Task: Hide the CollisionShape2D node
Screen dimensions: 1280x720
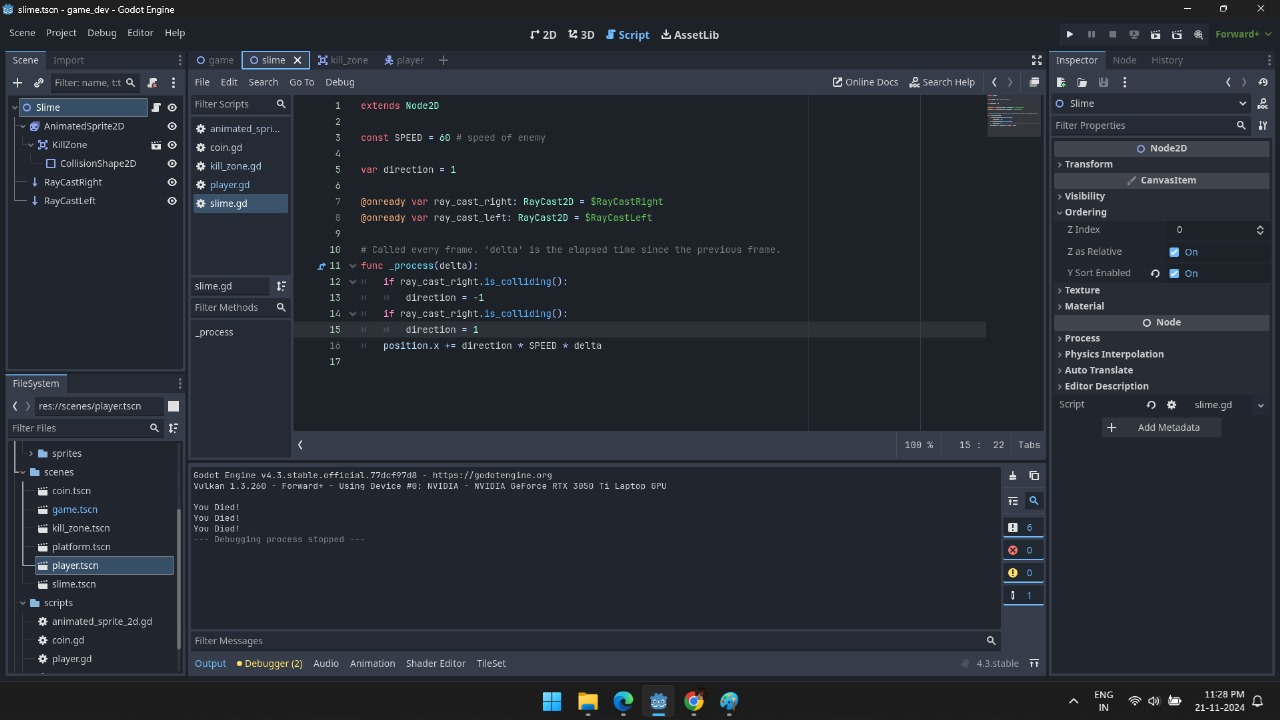Action: pyautogui.click(x=172, y=163)
